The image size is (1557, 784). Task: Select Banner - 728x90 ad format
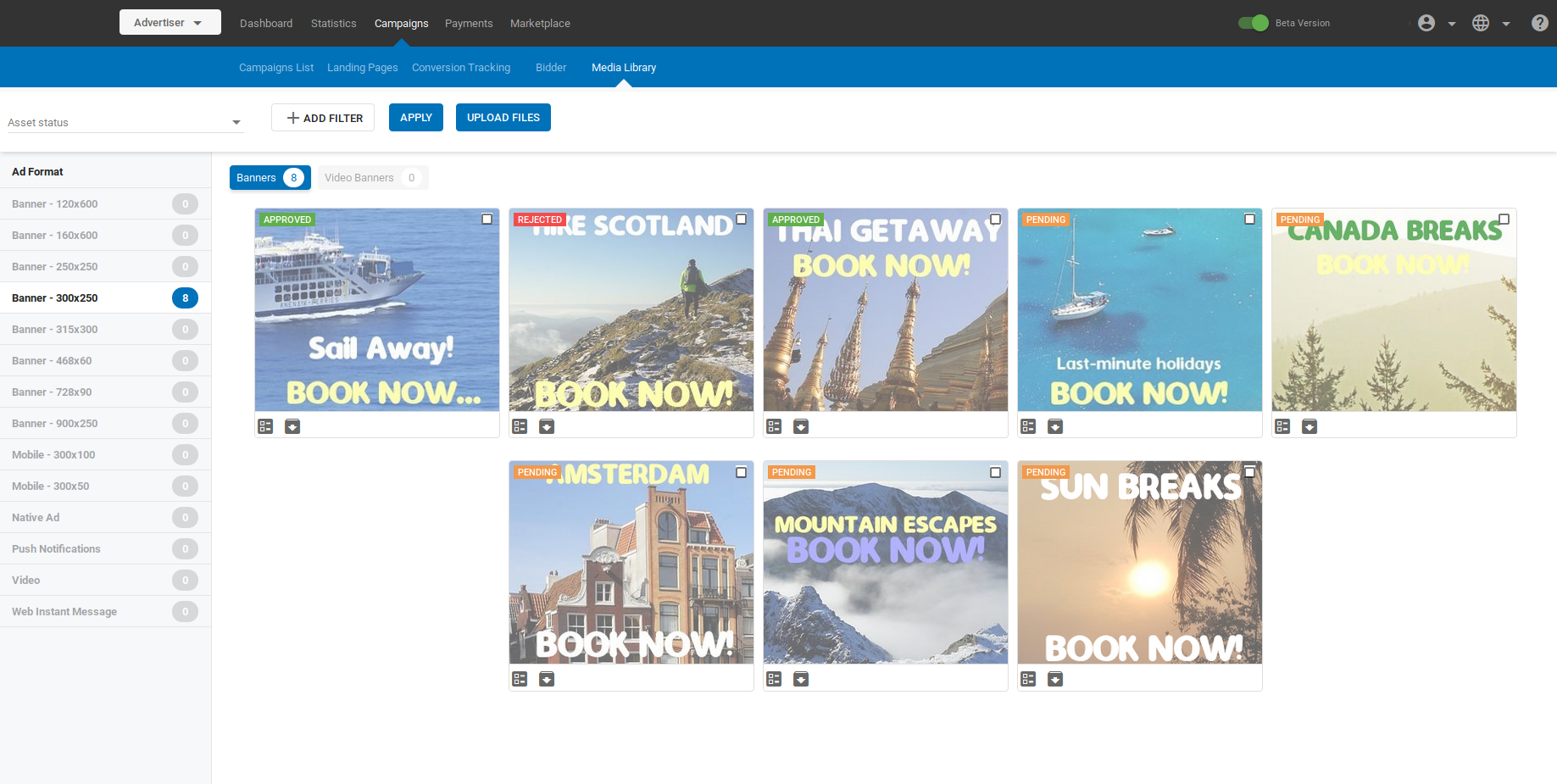coord(52,392)
